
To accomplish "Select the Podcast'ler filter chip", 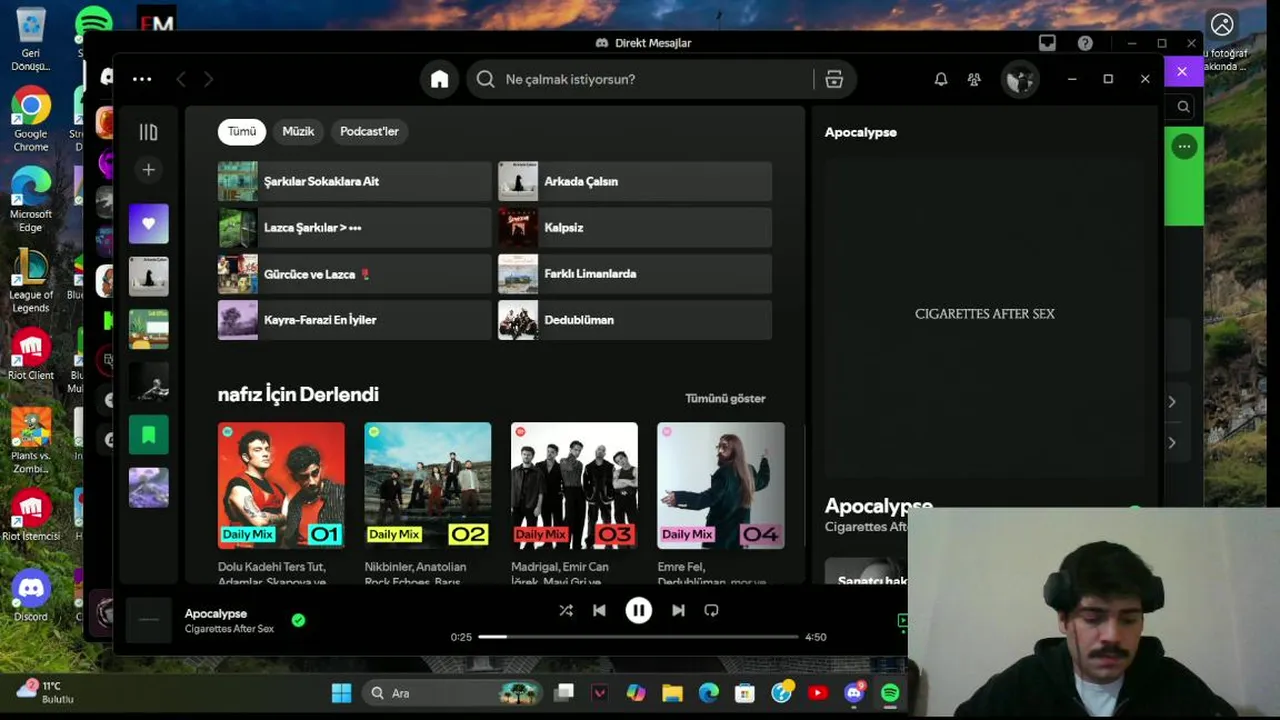I will (369, 131).
